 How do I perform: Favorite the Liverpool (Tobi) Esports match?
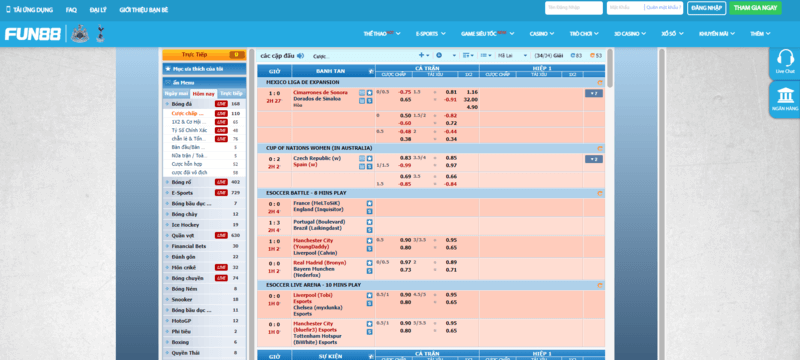point(369,295)
